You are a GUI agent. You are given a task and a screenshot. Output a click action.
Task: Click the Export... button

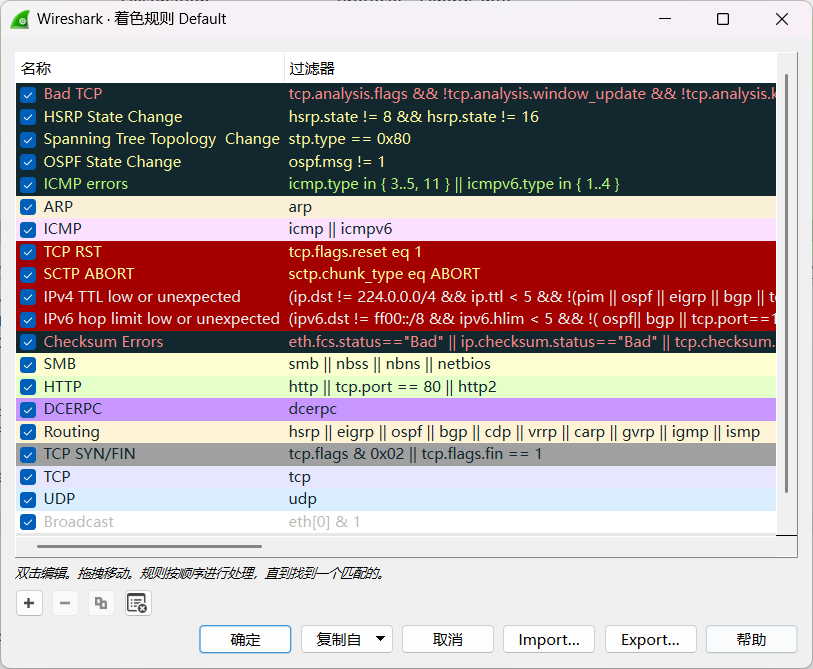650,639
